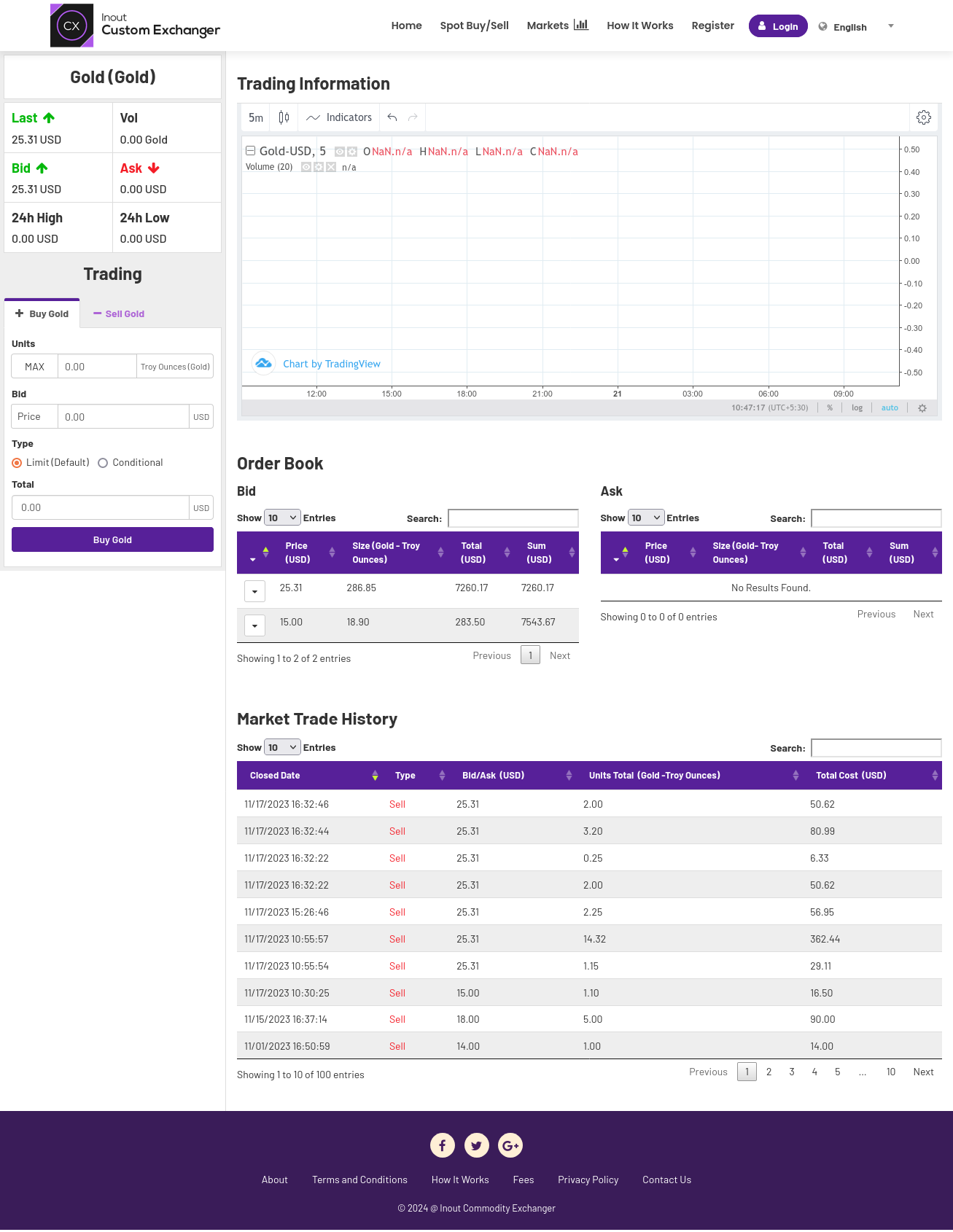Focus the Bid price input field
Image resolution: width=953 pixels, height=1232 pixels.
coord(123,417)
